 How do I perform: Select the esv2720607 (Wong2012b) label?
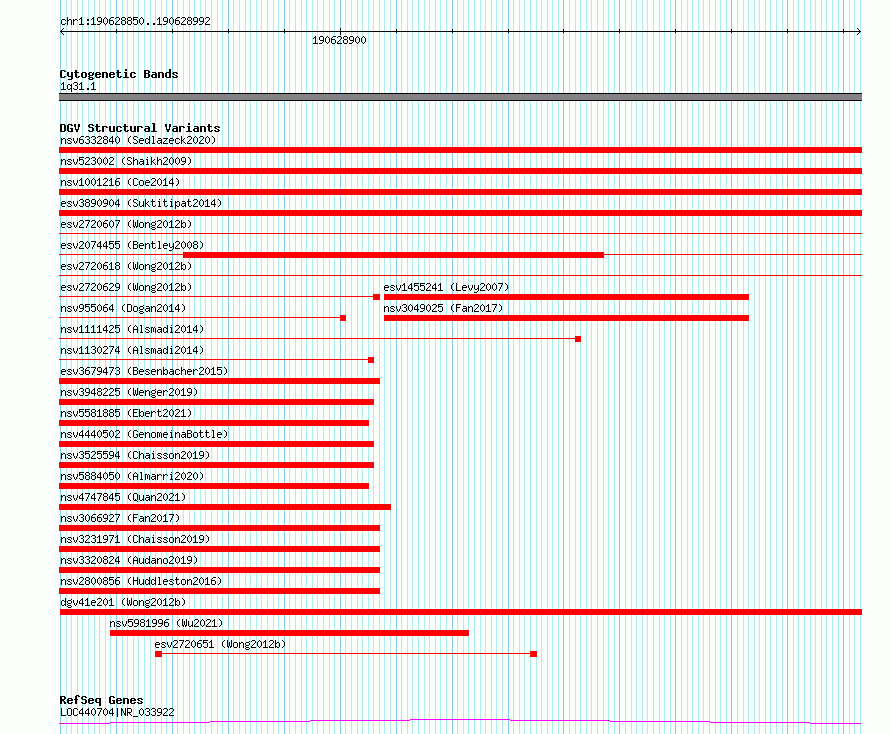point(126,224)
